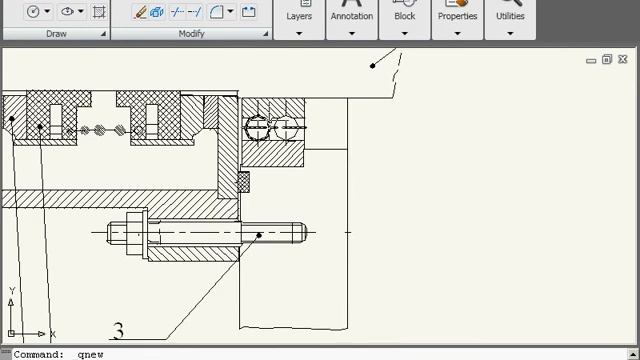The image size is (640, 360).
Task: Select the Ellipse draw tool
Action: 67,11
